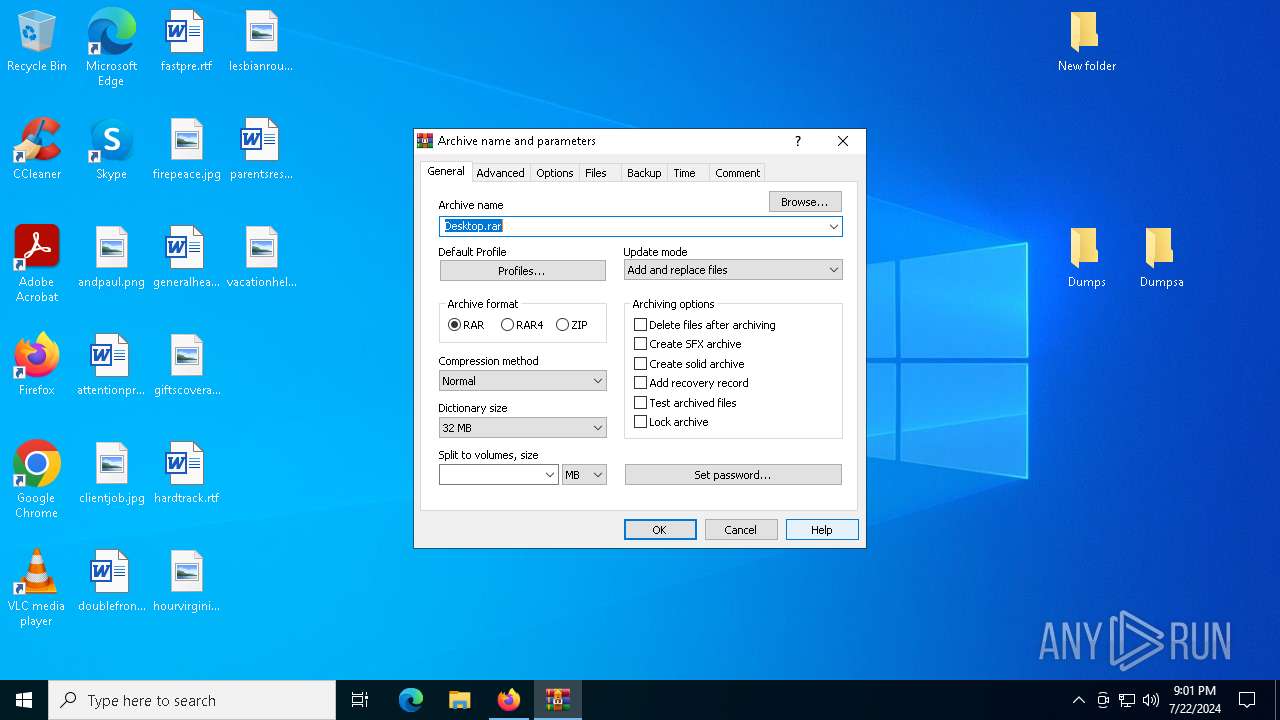Click the taskbar search box
Screen dimensions: 1280x720
192,700
